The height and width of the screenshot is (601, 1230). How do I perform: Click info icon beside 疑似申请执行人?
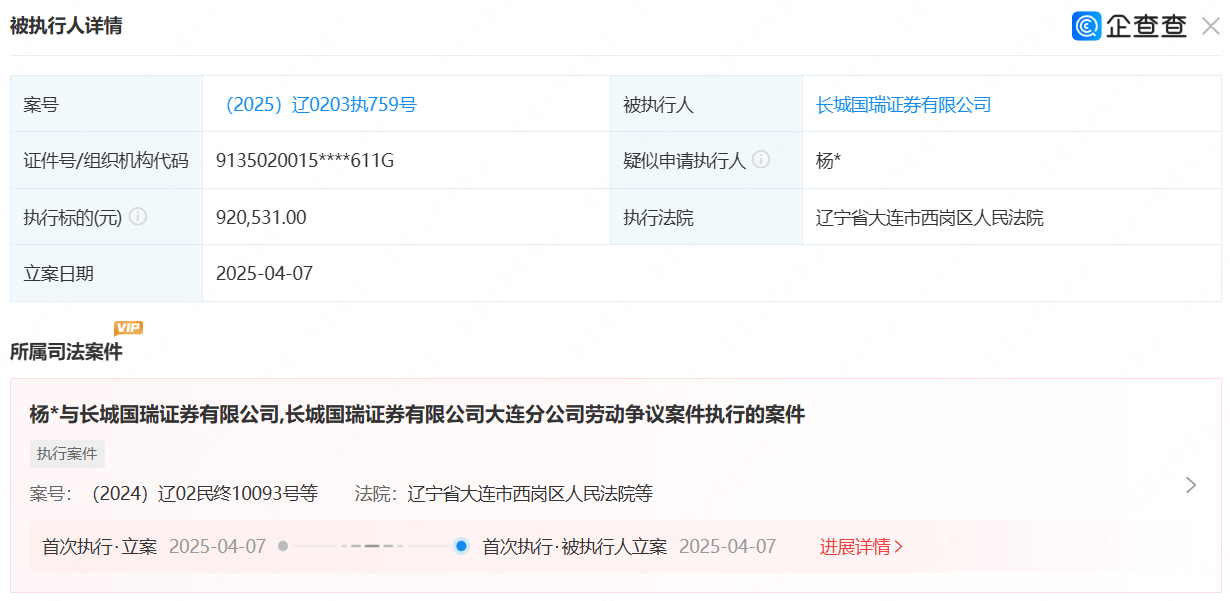tap(761, 159)
